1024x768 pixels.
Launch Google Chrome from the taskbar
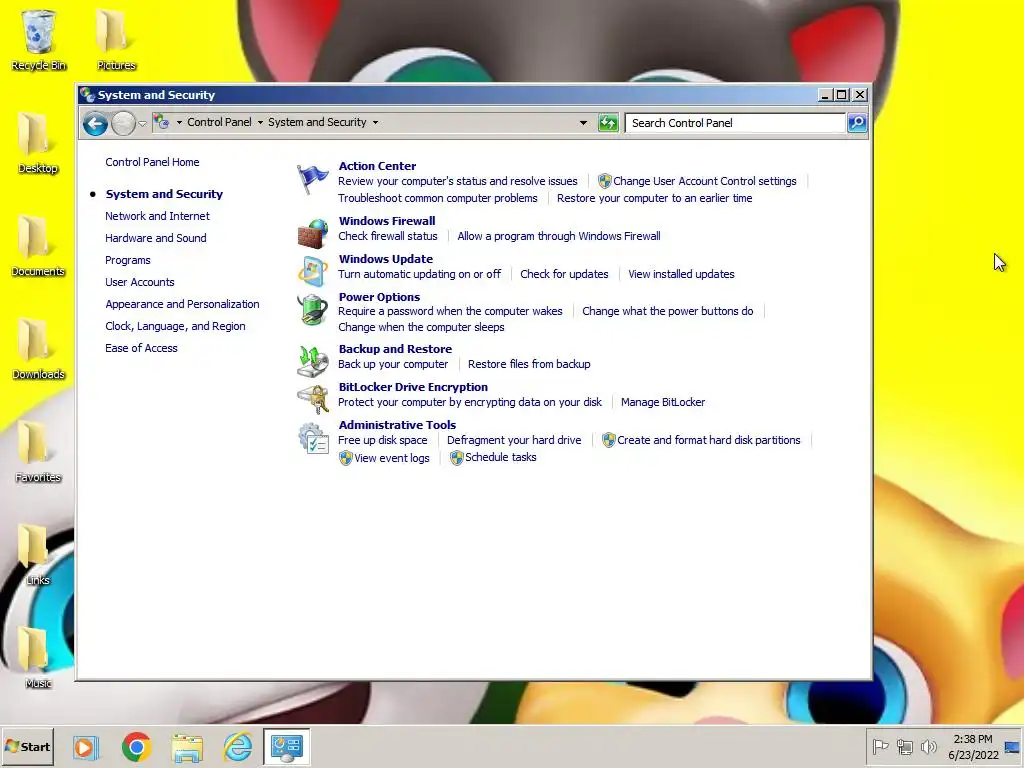(x=136, y=747)
